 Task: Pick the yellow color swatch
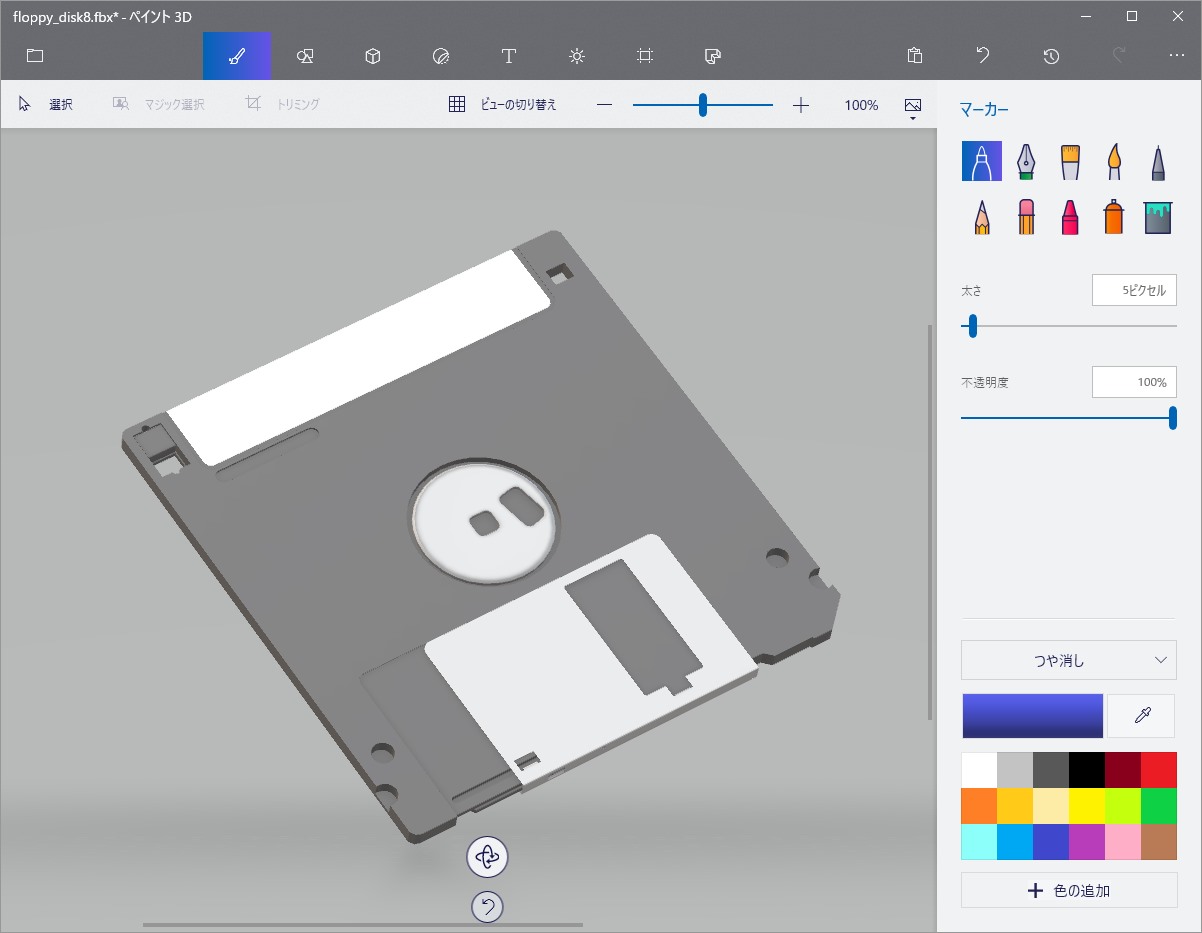[1086, 806]
